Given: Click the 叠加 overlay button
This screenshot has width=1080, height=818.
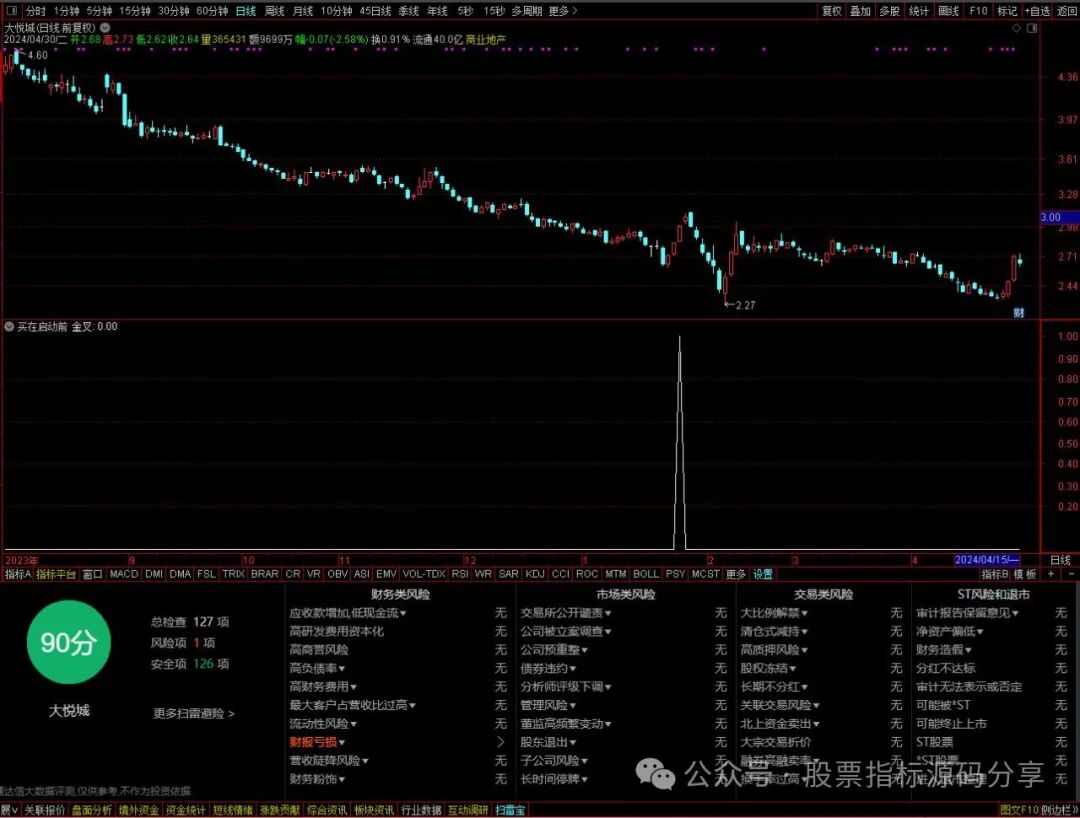Looking at the screenshot, I should (860, 11).
